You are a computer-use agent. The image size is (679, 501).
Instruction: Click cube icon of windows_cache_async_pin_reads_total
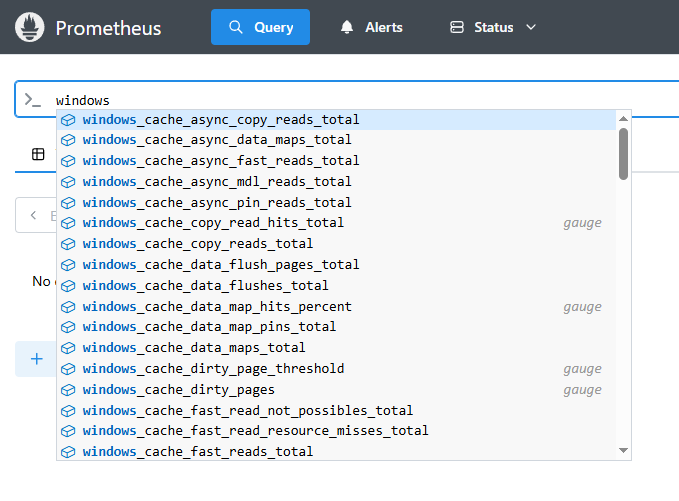[68, 203]
